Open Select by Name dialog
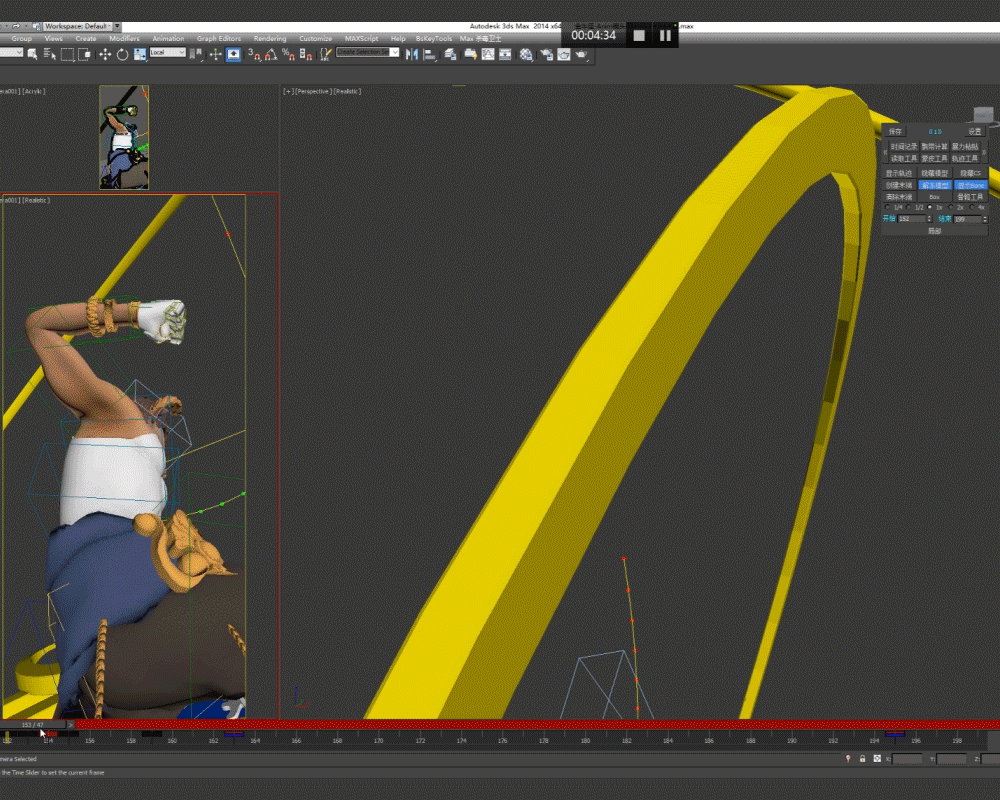Viewport: 1000px width, 800px height. pyautogui.click(x=49, y=54)
